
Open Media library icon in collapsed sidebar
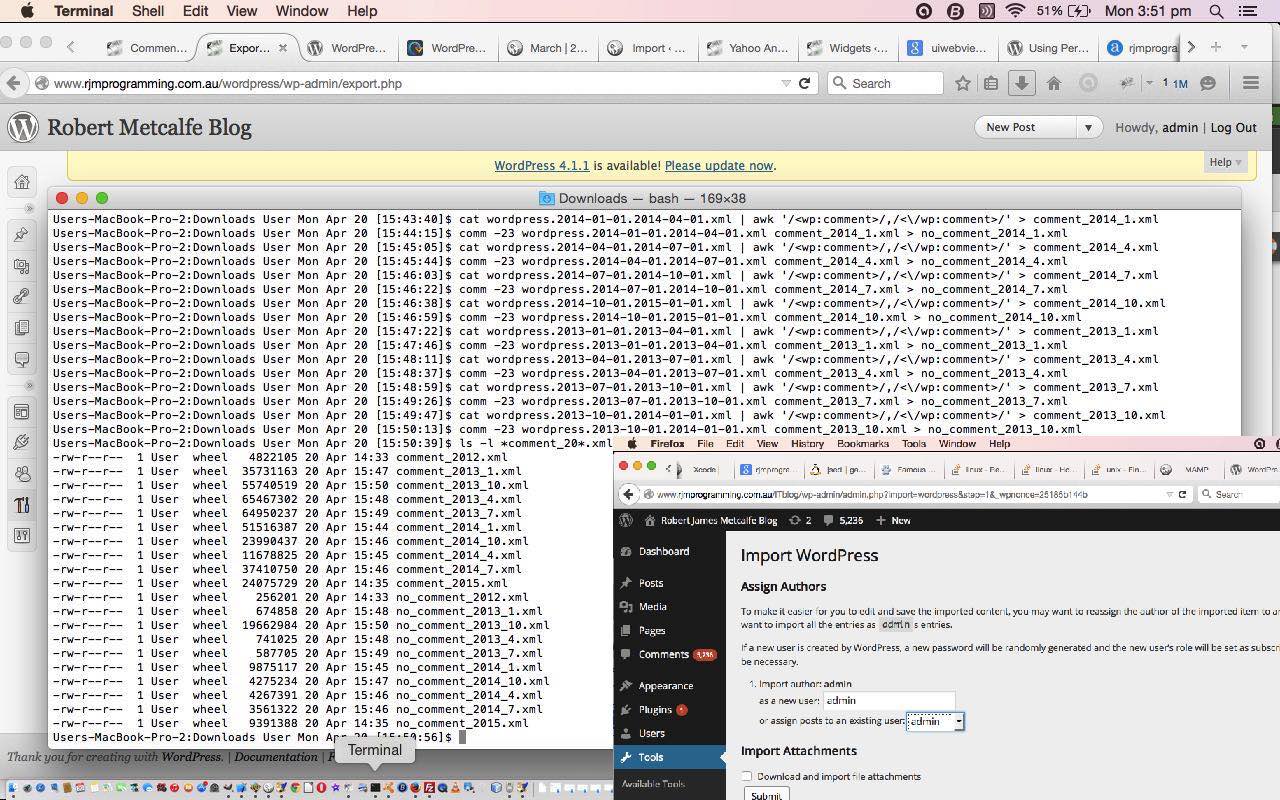[x=22, y=266]
